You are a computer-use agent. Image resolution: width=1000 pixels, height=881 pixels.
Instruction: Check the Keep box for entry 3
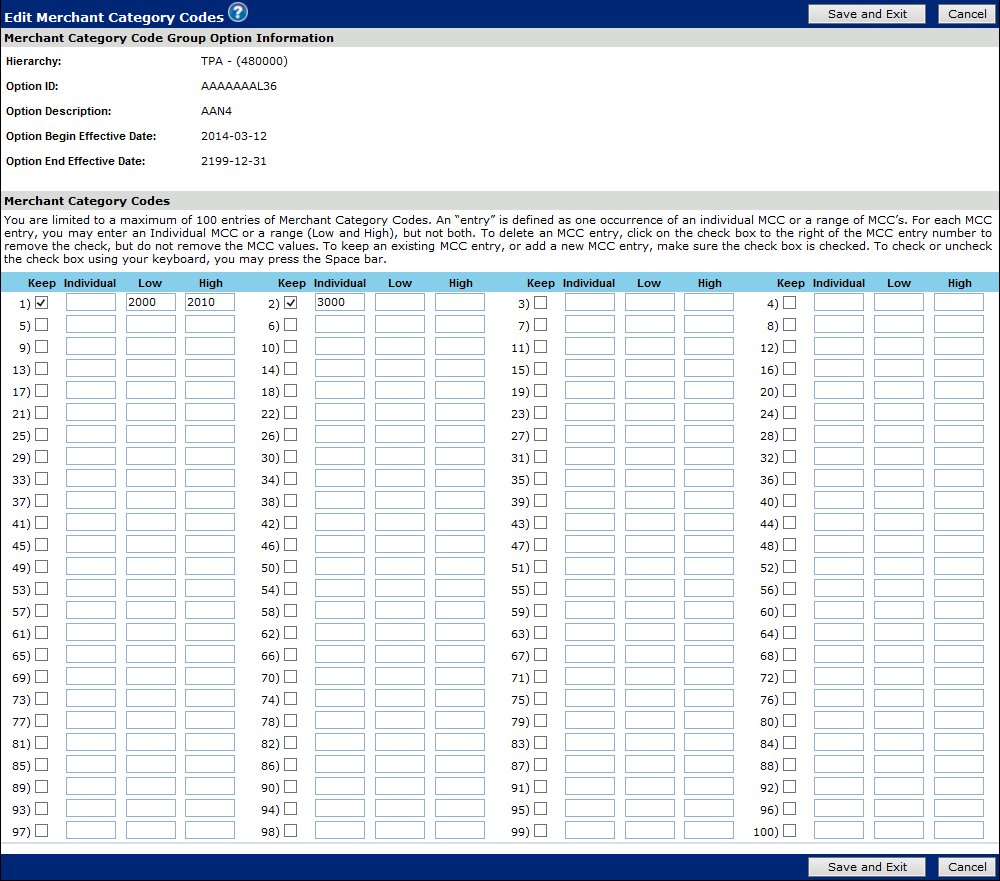[x=540, y=302]
